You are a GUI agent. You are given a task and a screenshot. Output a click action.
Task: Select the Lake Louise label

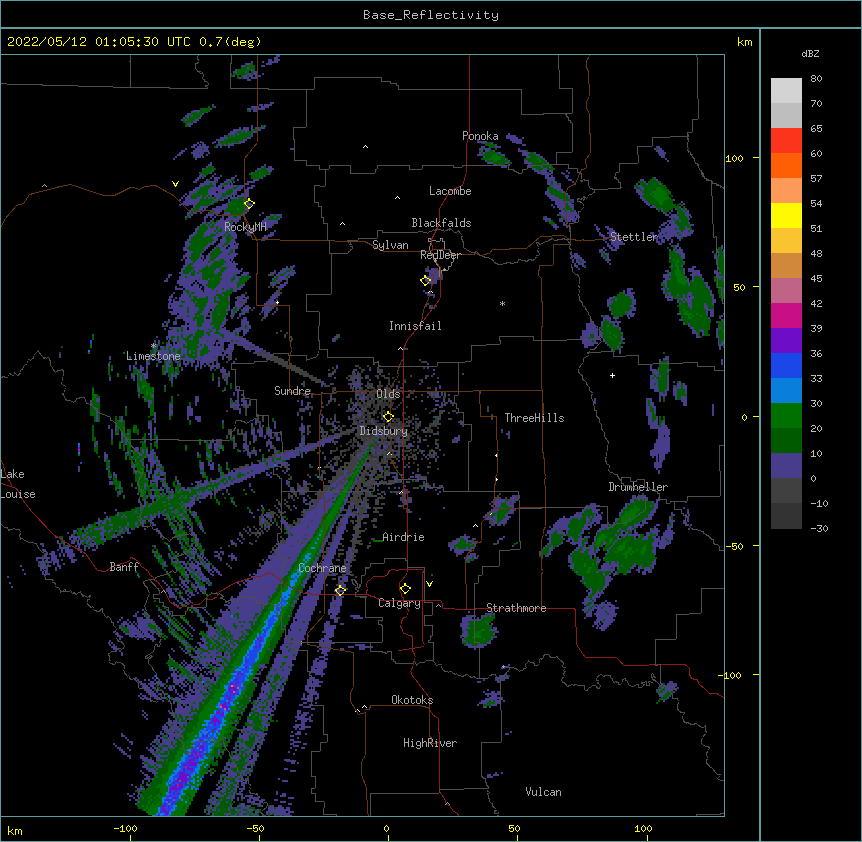tap(18, 484)
